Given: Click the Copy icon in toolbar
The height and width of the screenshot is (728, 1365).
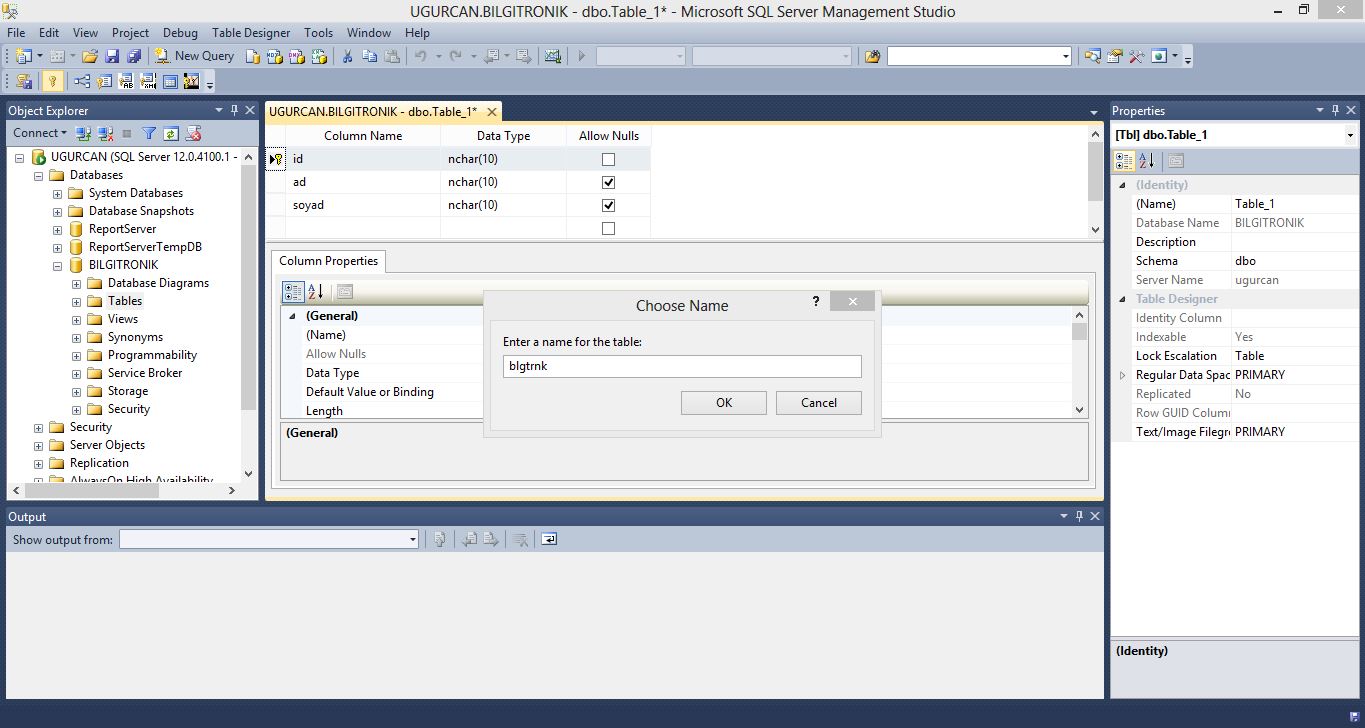Looking at the screenshot, I should click(369, 56).
